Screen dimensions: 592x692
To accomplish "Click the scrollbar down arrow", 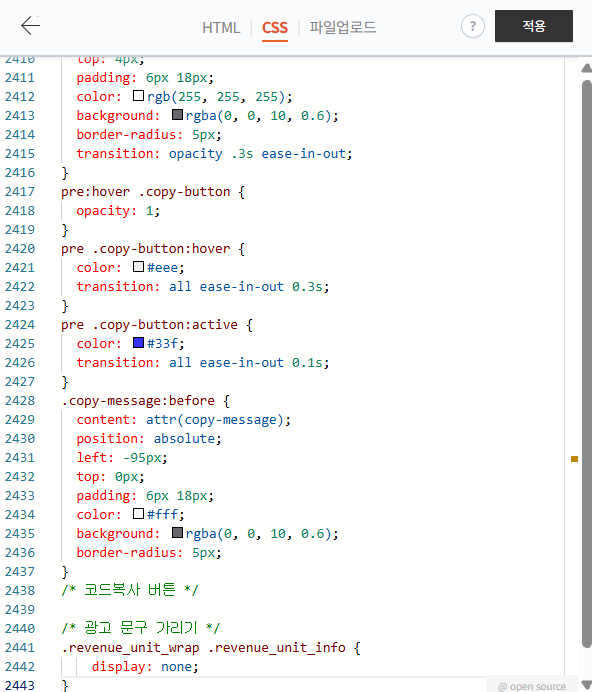I will pos(586,684).
